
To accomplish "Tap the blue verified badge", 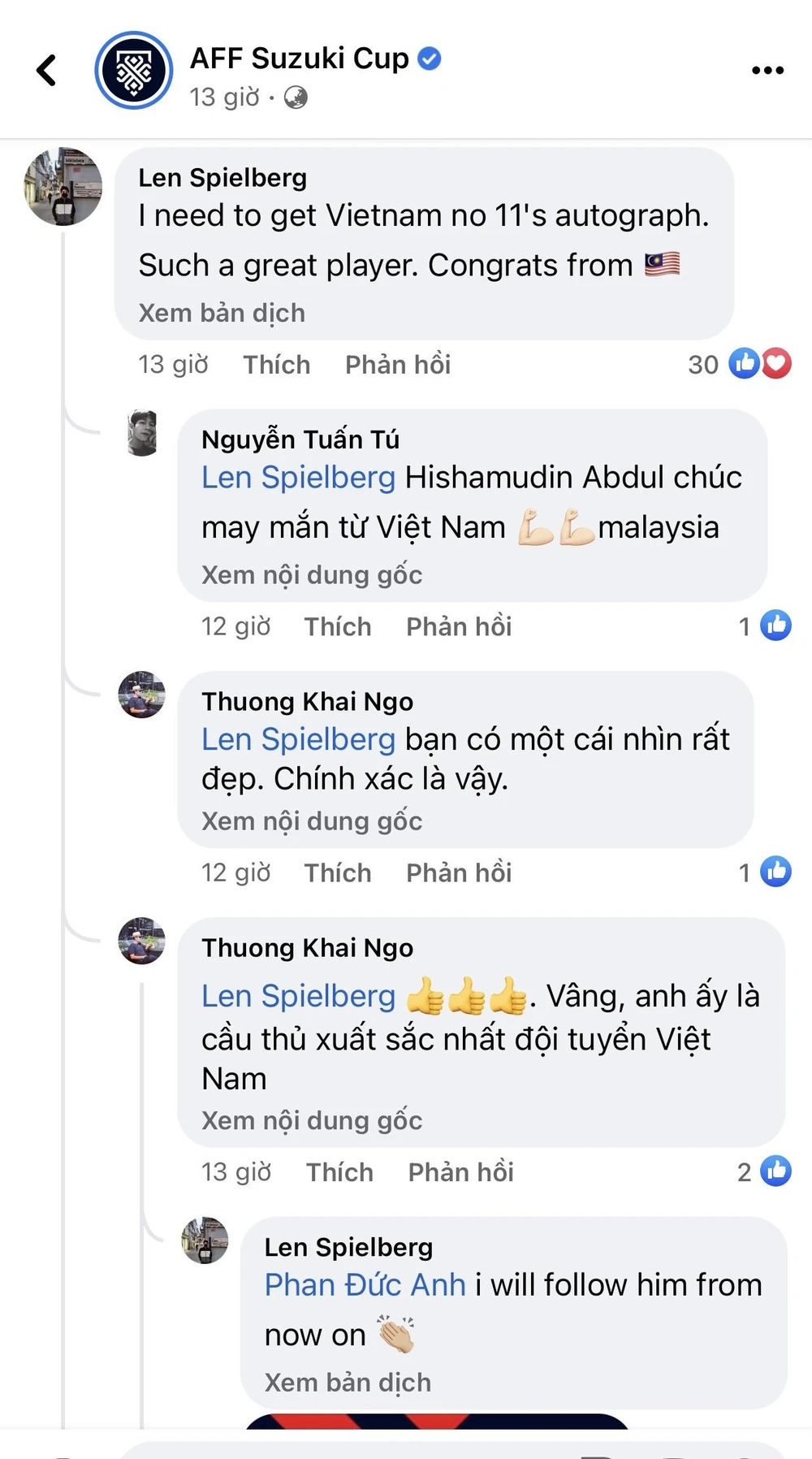I will pyautogui.click(x=430, y=58).
